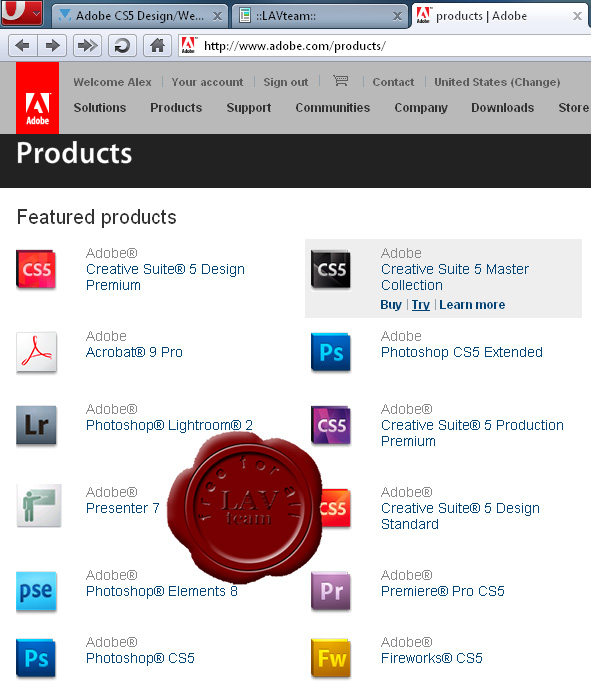Open Premiere Pro CS5 link
Screen dimensions: 591x683
coord(442,591)
